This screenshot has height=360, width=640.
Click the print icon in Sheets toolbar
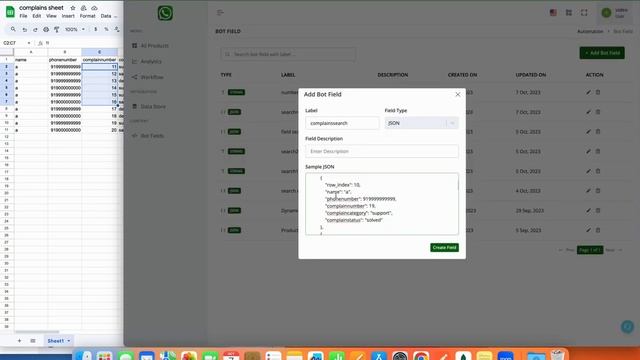pyautogui.click(x=46, y=29)
